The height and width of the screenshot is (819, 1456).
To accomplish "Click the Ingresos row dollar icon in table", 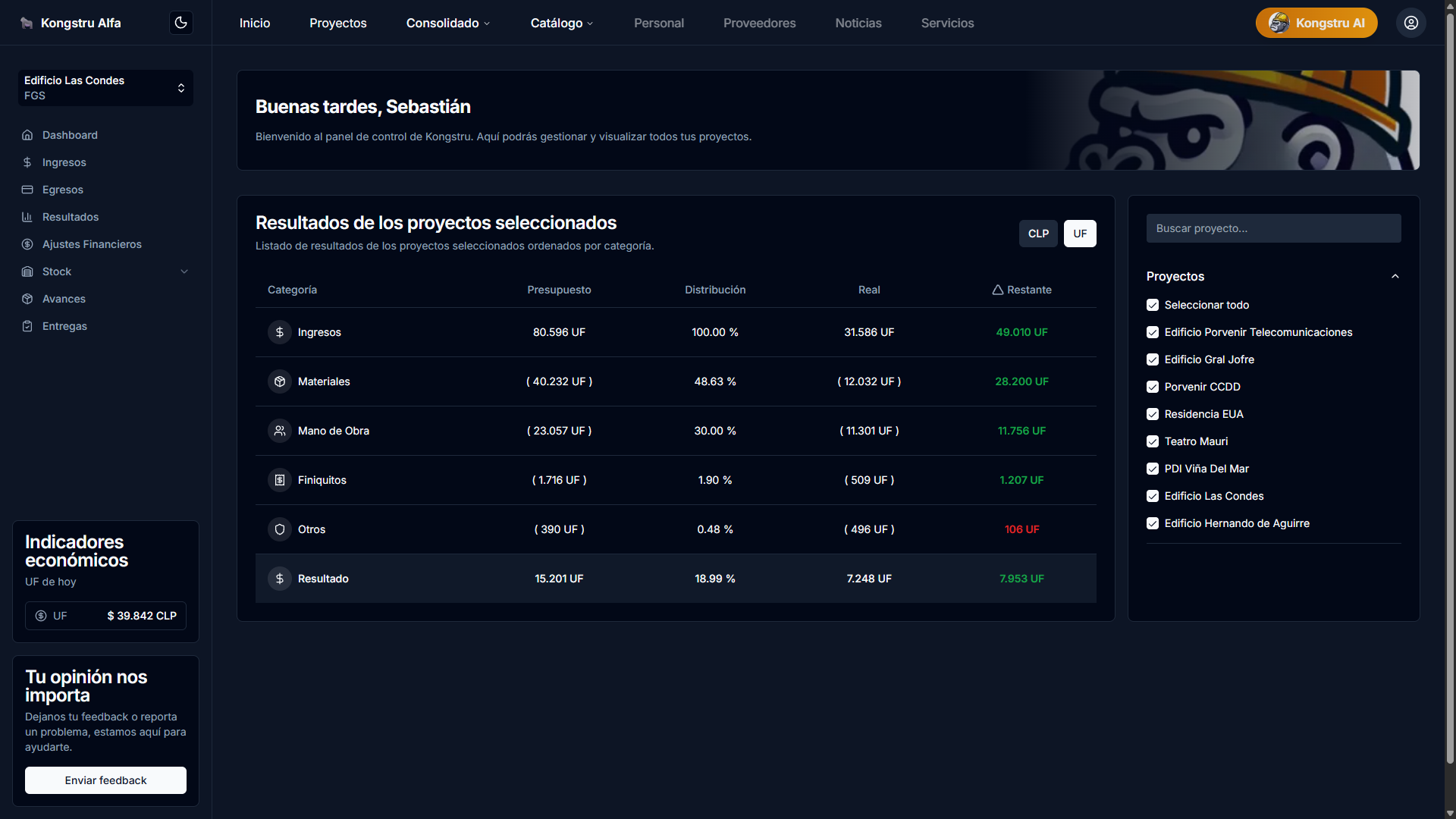I will (x=280, y=332).
